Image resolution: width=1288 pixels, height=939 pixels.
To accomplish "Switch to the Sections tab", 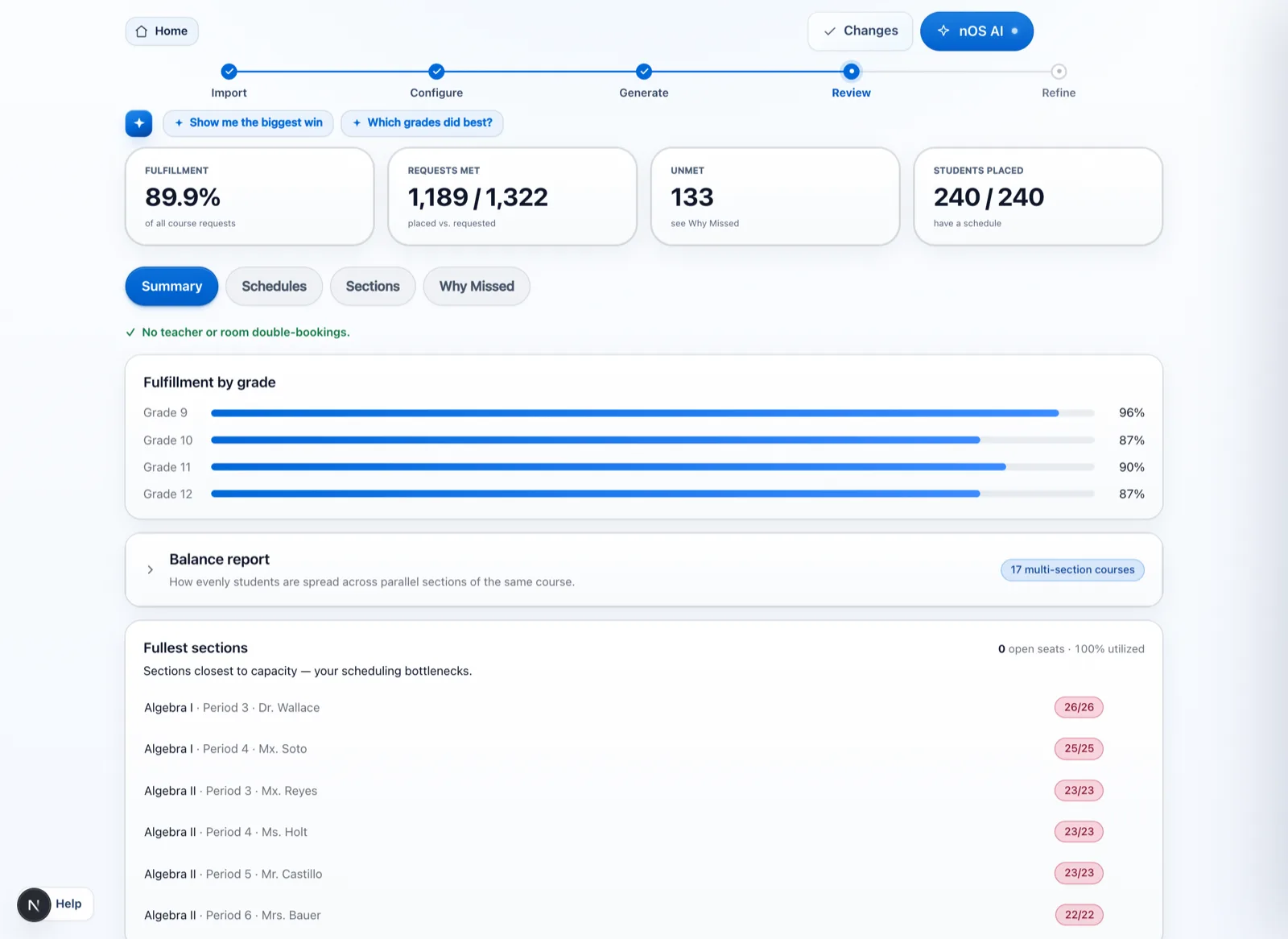I will click(x=373, y=287).
